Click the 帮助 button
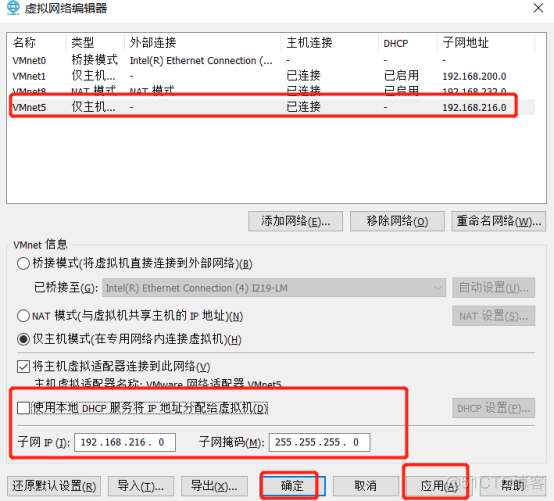The height and width of the screenshot is (501, 554). tap(512, 486)
